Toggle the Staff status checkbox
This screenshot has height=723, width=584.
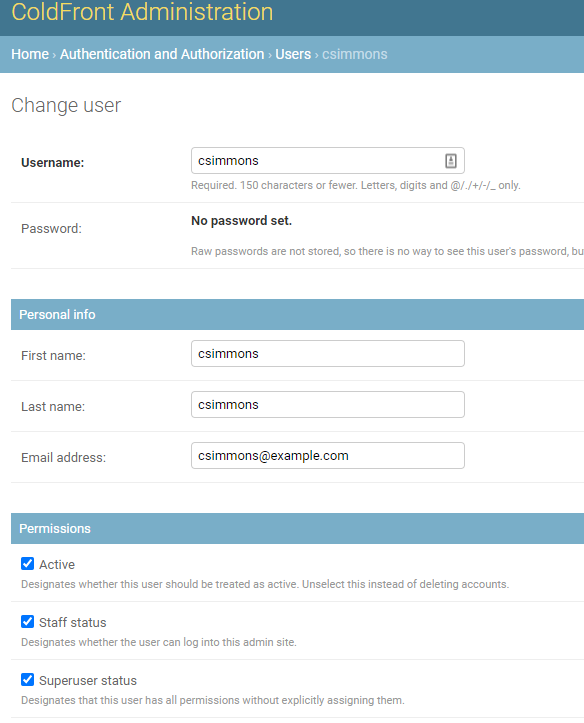pos(28,622)
